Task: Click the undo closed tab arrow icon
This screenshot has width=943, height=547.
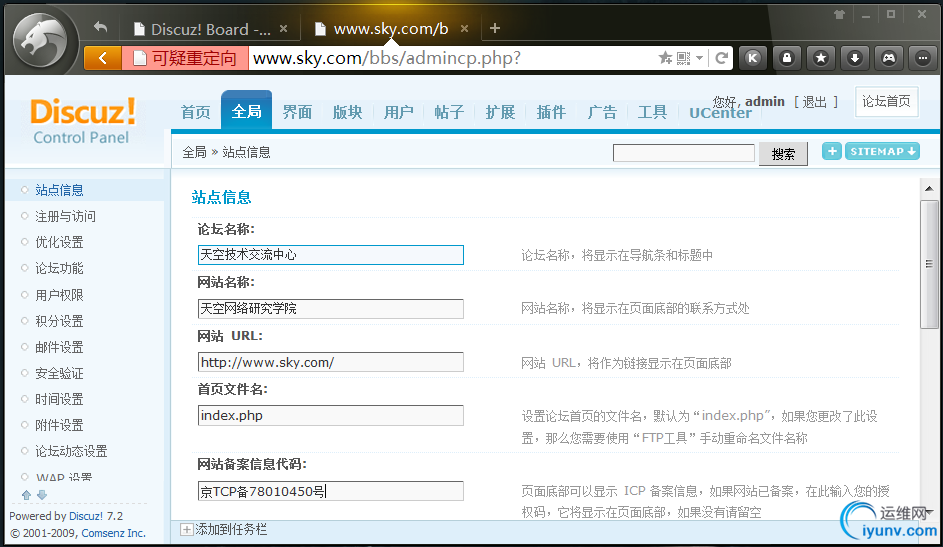Action: pyautogui.click(x=100, y=28)
